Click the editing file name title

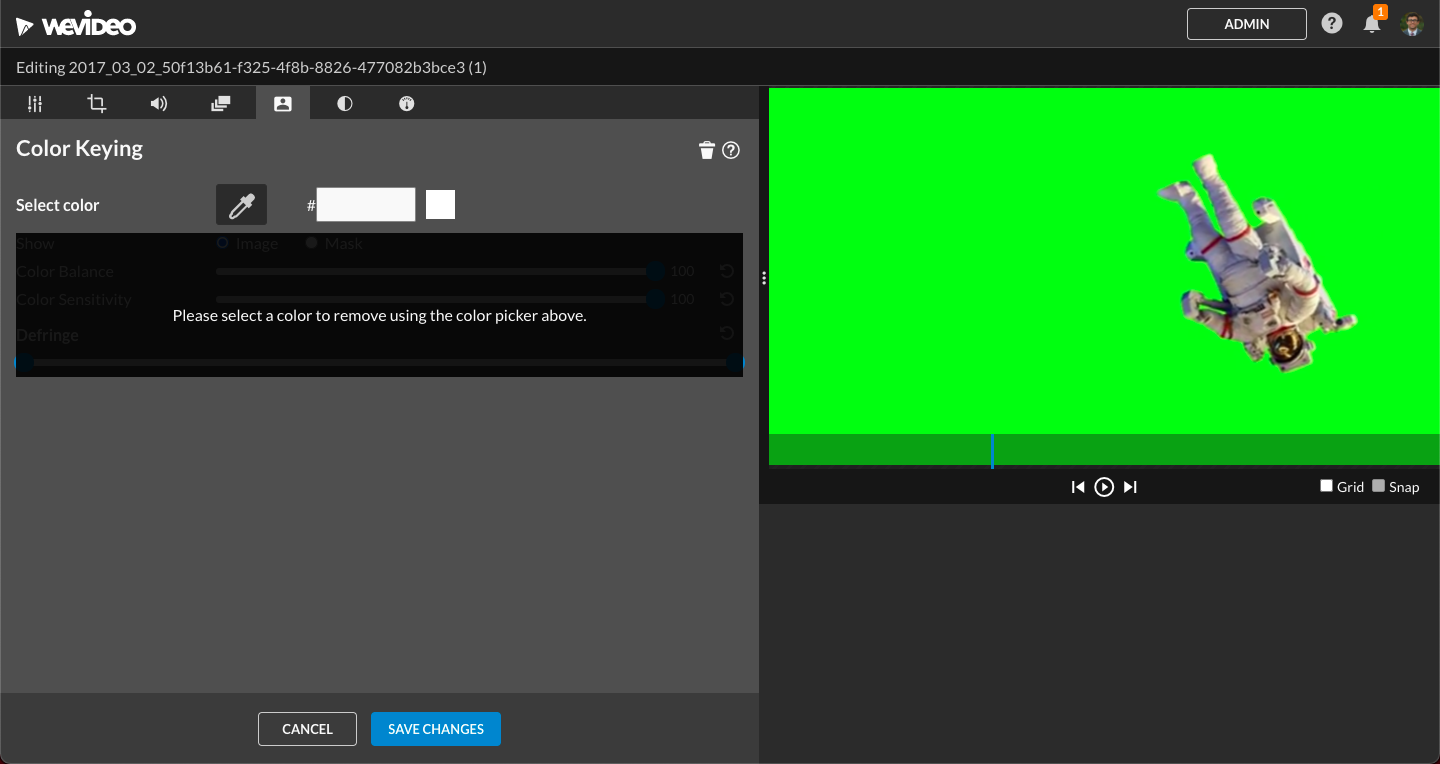point(251,67)
